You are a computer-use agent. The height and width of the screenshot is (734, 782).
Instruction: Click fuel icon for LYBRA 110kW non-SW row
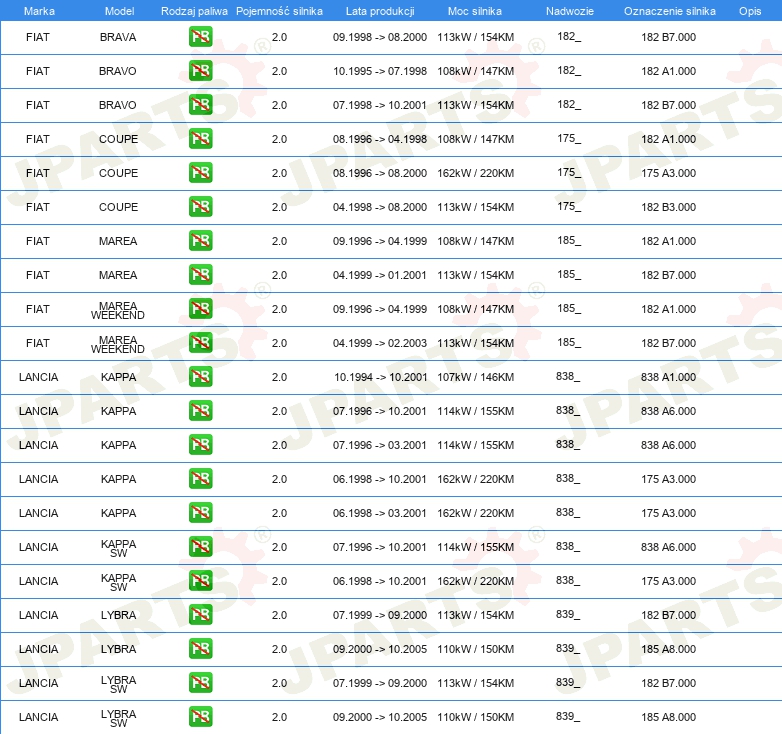tap(200, 649)
